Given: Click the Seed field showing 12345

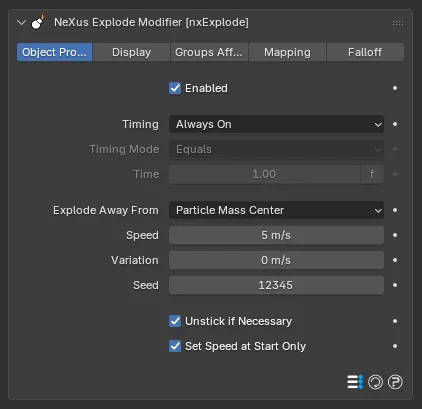Looking at the screenshot, I should pyautogui.click(x=276, y=285).
